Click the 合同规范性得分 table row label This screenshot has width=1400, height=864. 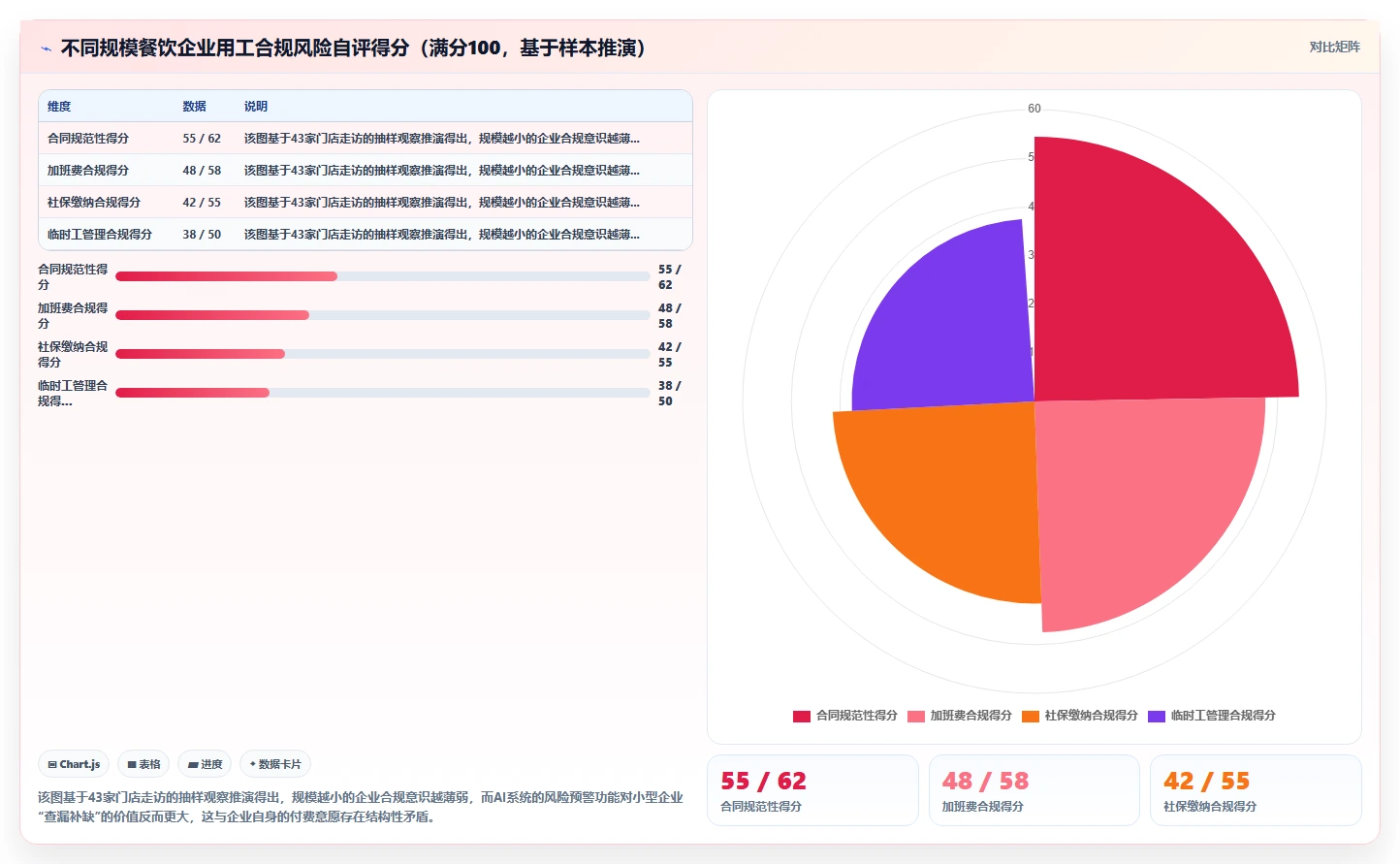point(88,139)
